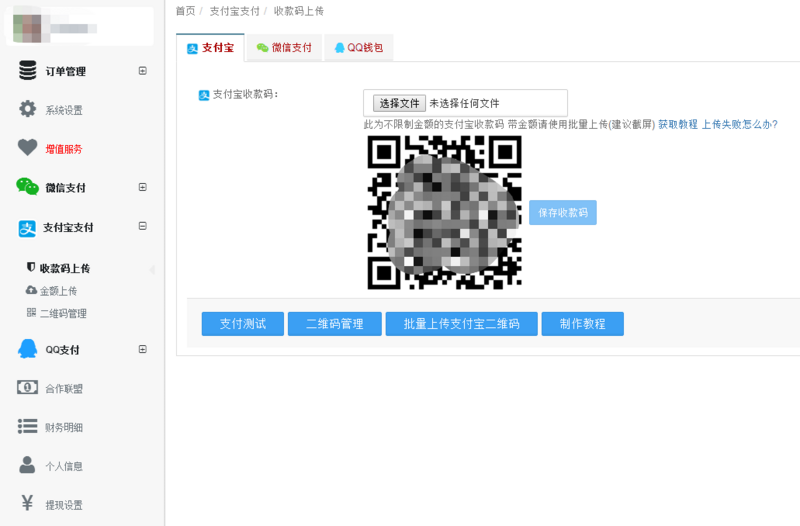The width and height of the screenshot is (800, 526).
Task: Click the banknote icon for 合作联盟
Action: pyautogui.click(x=28, y=387)
